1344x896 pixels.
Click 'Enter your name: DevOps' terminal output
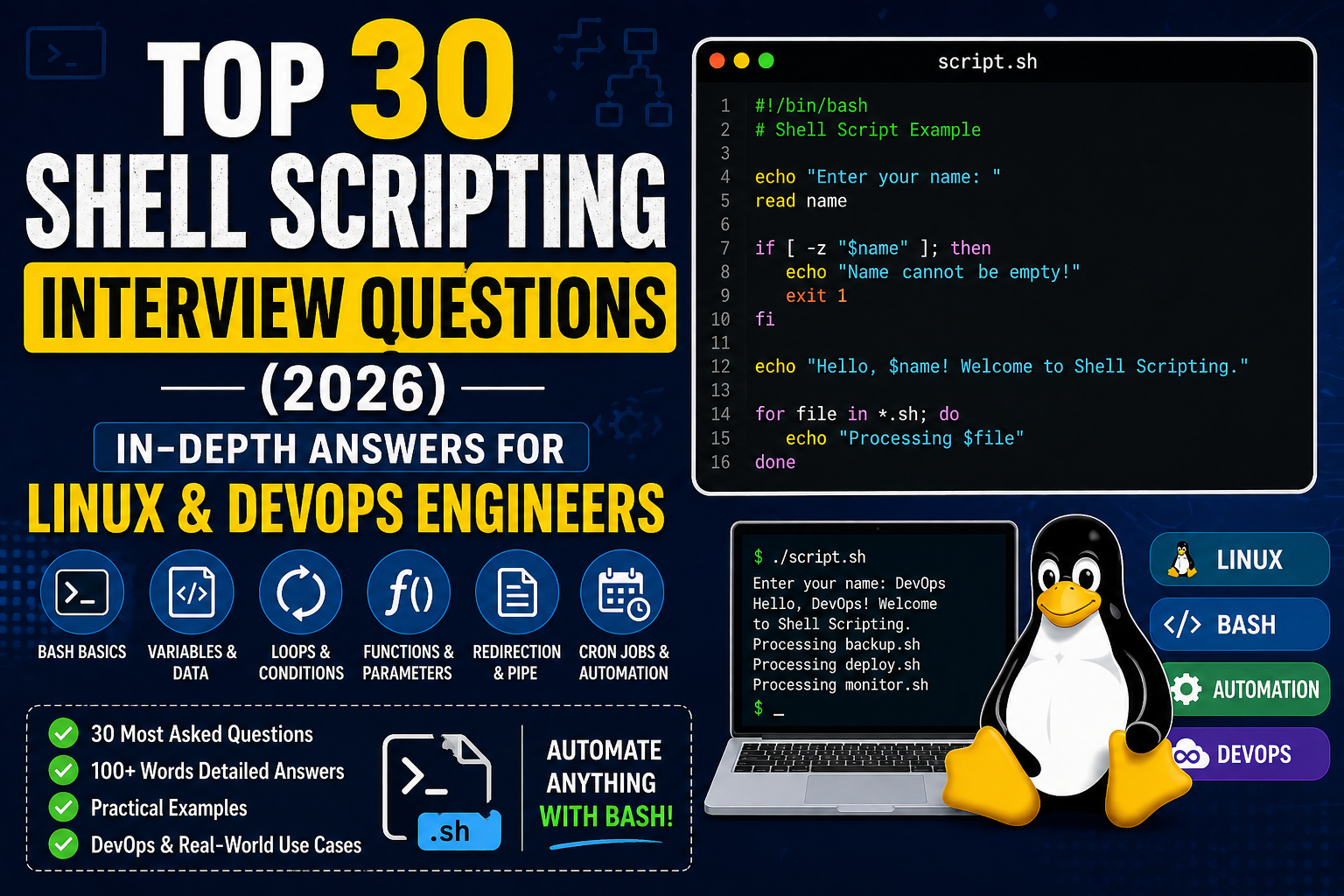click(x=849, y=583)
